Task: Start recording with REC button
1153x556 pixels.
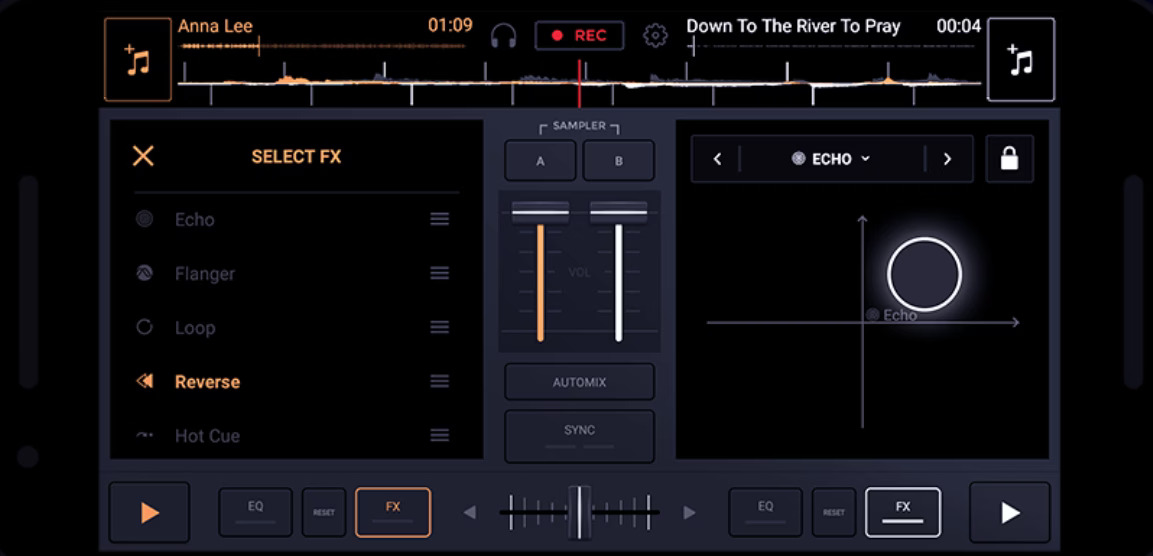Action: click(x=579, y=35)
